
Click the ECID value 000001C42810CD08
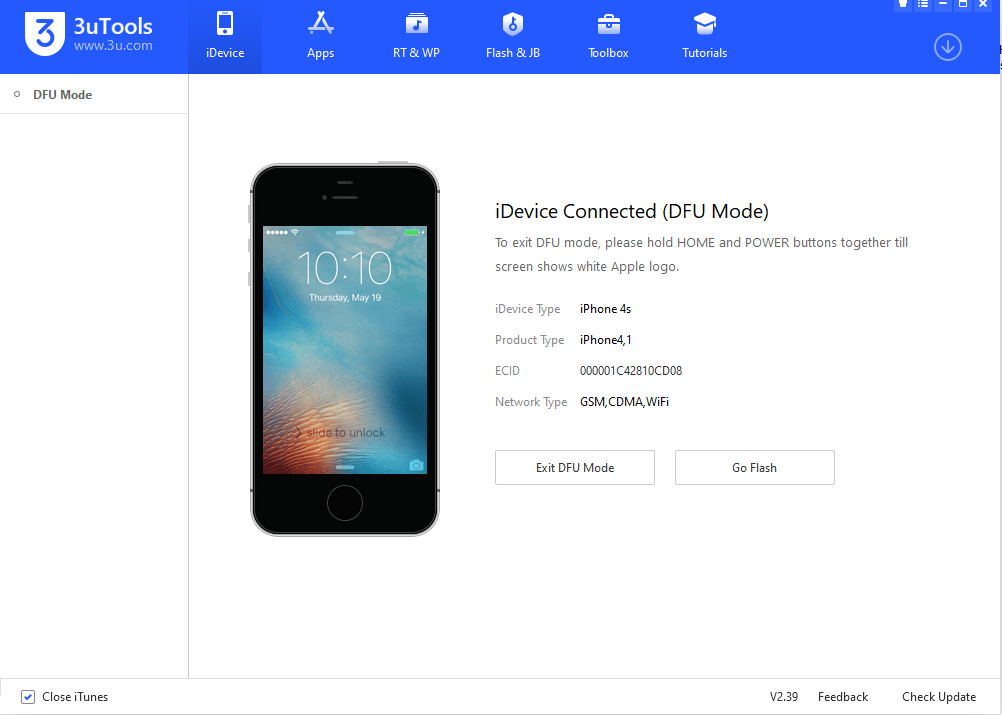[x=631, y=371]
